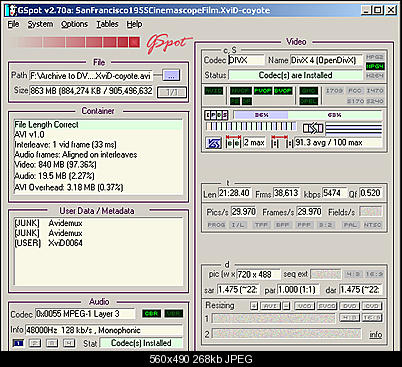Click the NVID indicator

[213, 90]
